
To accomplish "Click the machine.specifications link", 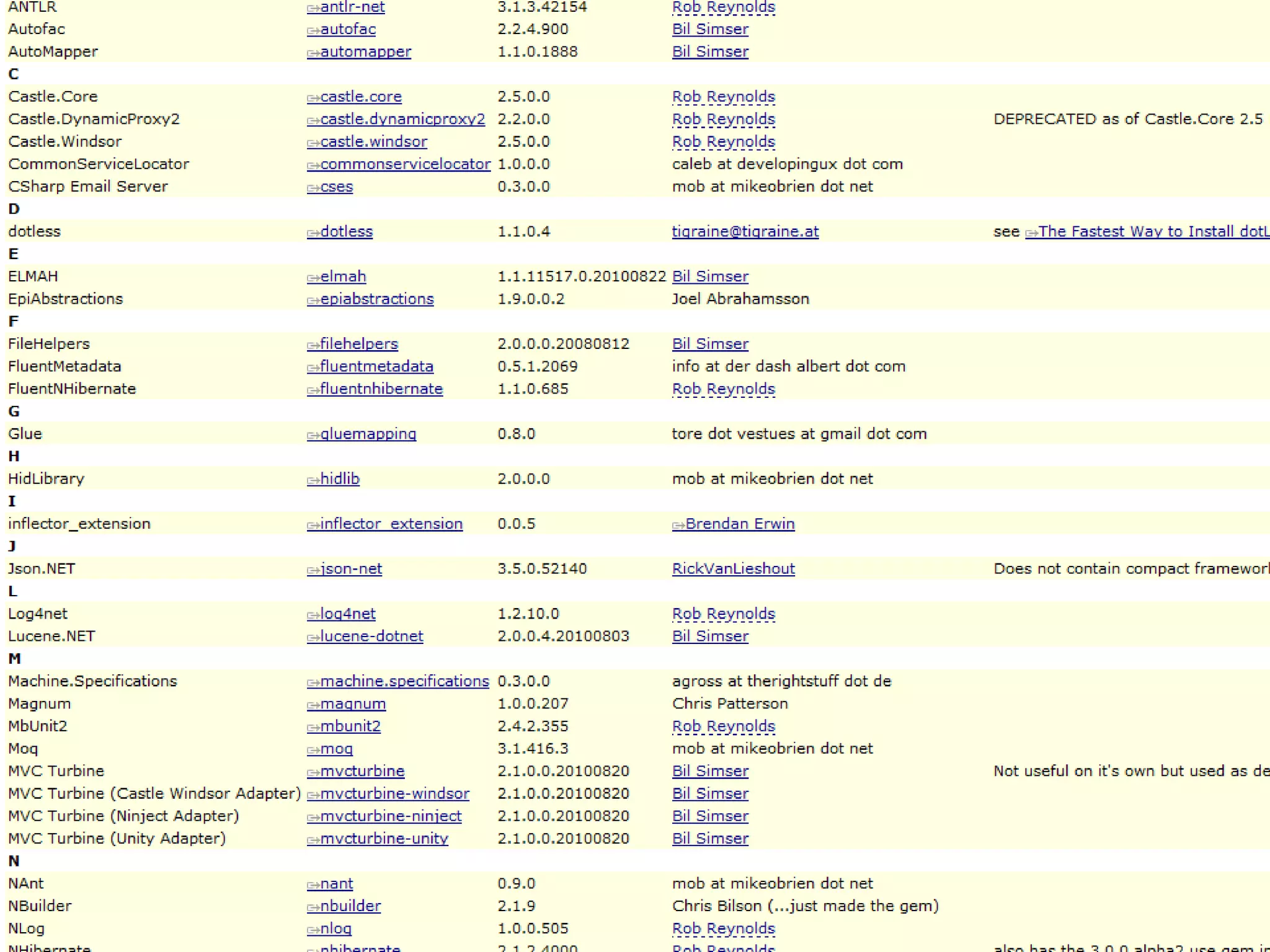I will click(404, 681).
